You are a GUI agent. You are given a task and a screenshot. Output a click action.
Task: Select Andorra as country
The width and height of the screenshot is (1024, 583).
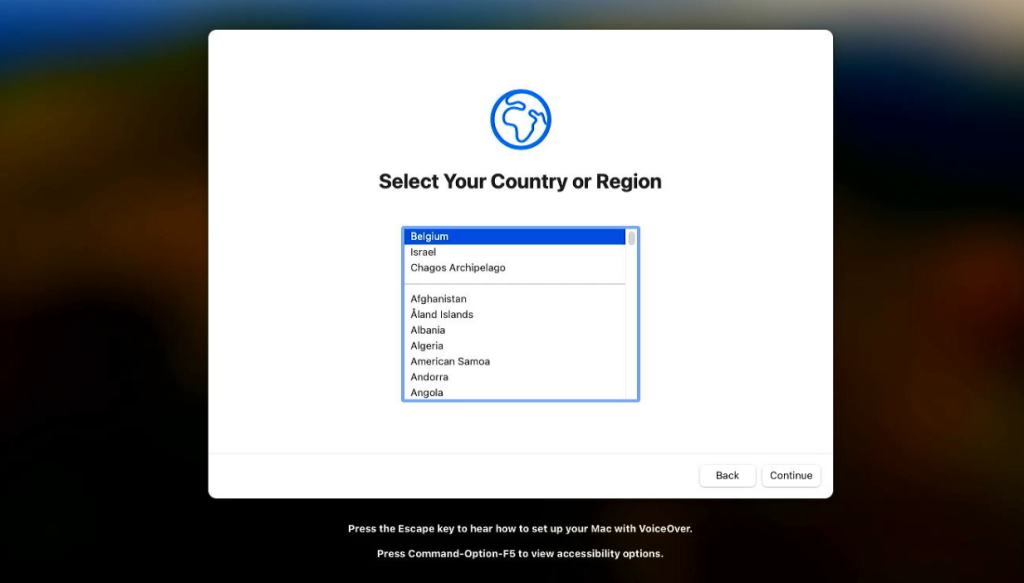point(515,377)
